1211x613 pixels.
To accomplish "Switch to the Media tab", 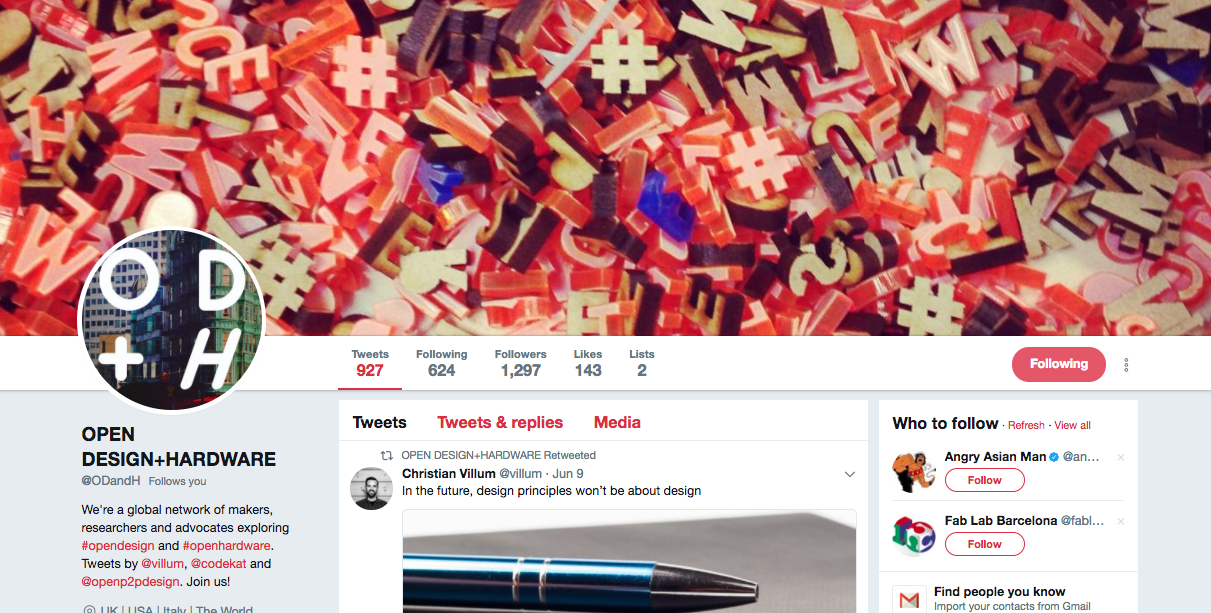I will tap(617, 422).
